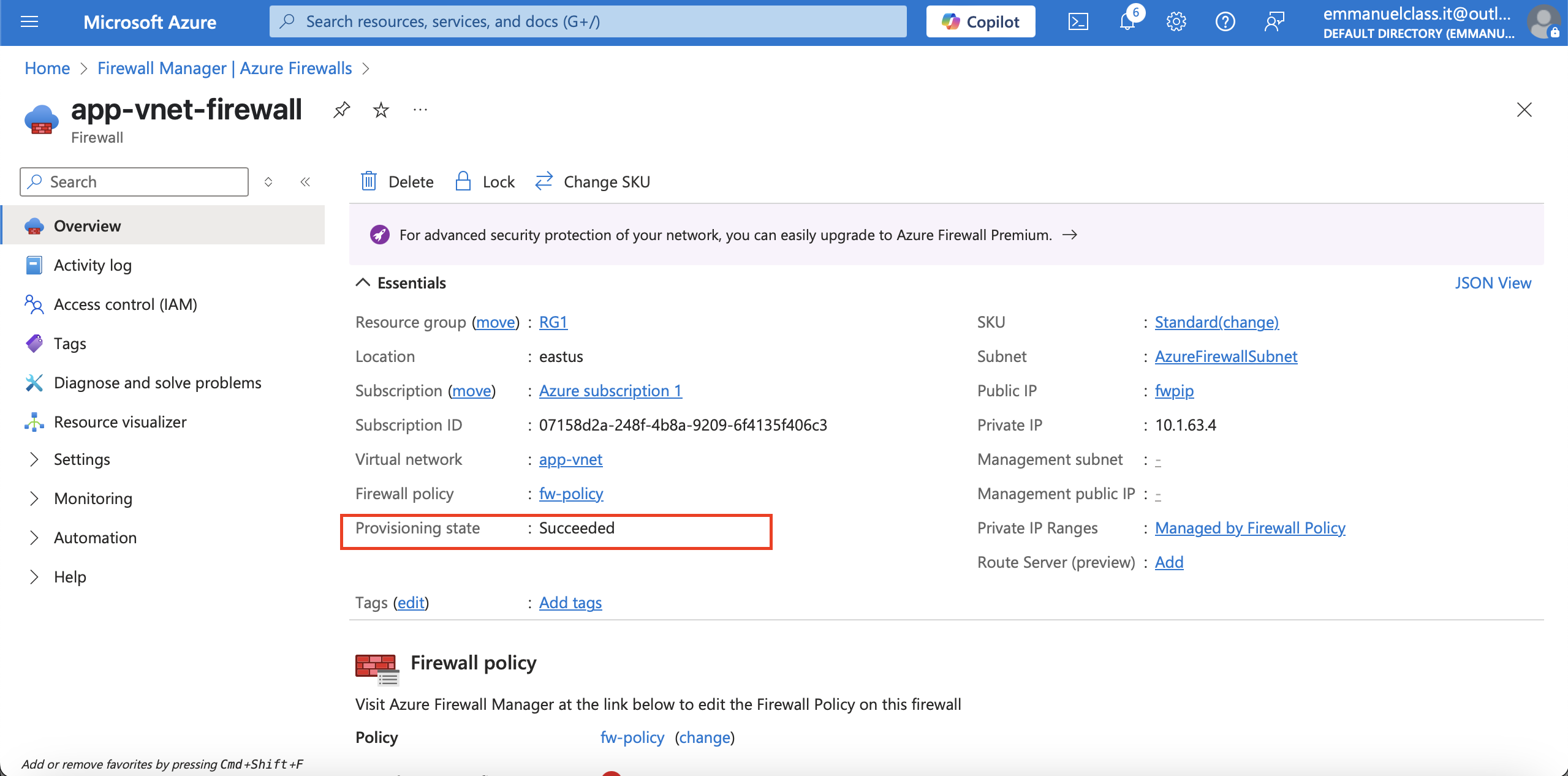Open Firewall Manager | Azure Firewalls breadcrumb

[x=225, y=68]
